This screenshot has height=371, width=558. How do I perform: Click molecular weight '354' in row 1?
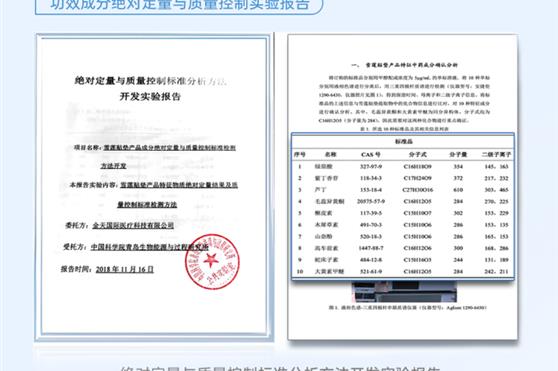click(x=458, y=166)
